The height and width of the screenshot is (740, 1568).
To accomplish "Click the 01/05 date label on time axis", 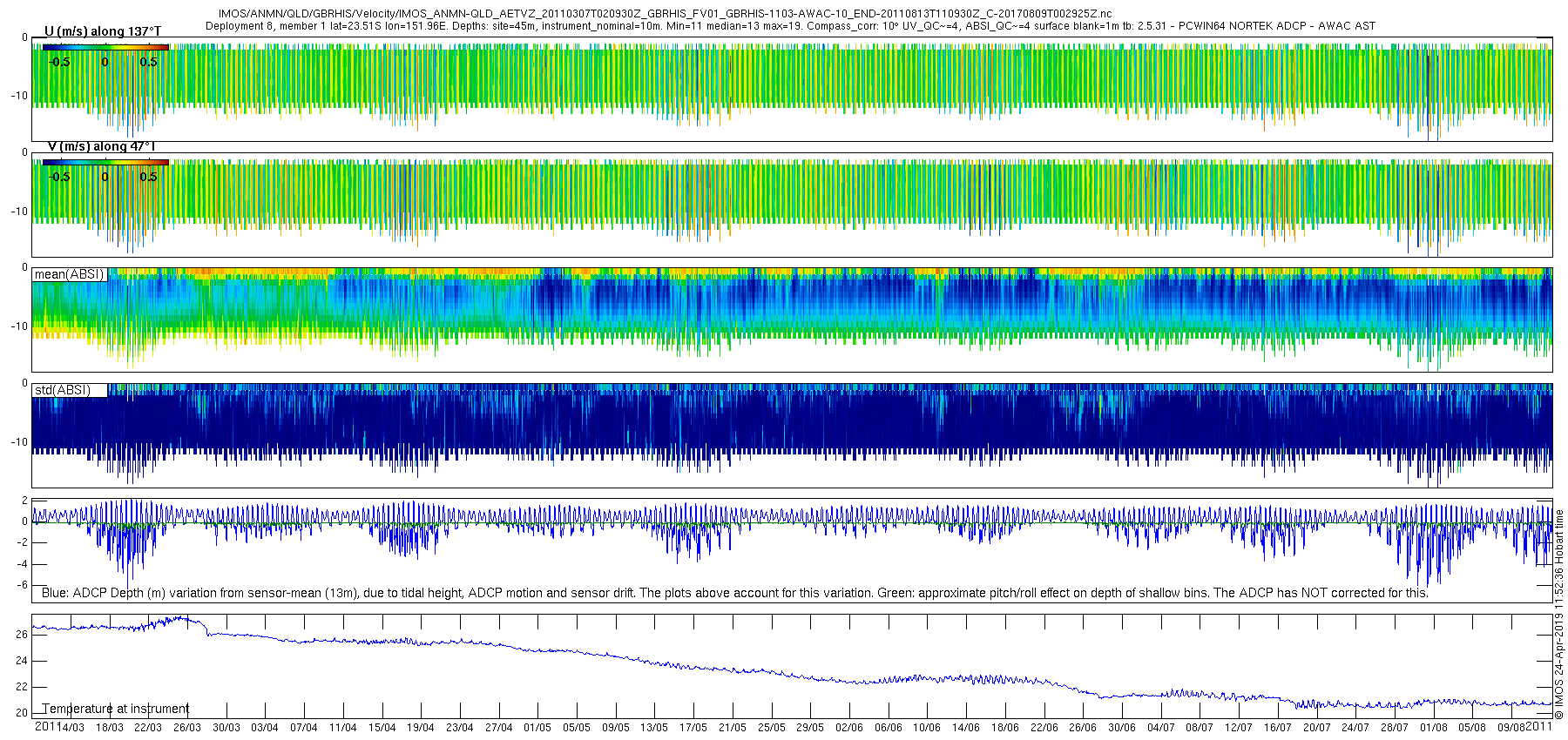I will (537, 728).
